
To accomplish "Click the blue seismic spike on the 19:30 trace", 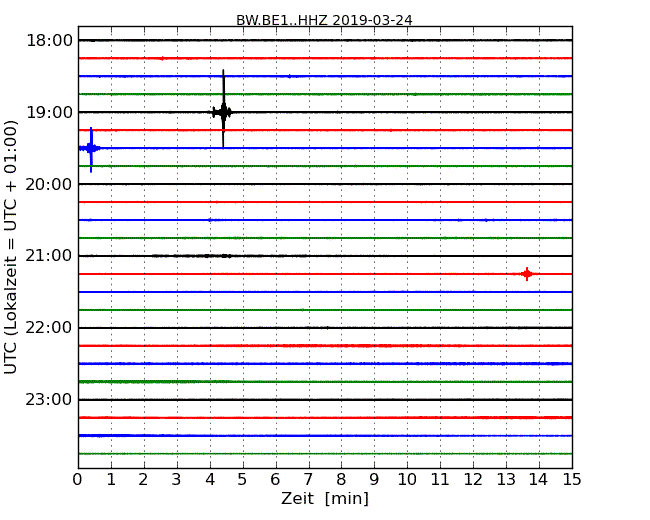I will click(91, 149).
